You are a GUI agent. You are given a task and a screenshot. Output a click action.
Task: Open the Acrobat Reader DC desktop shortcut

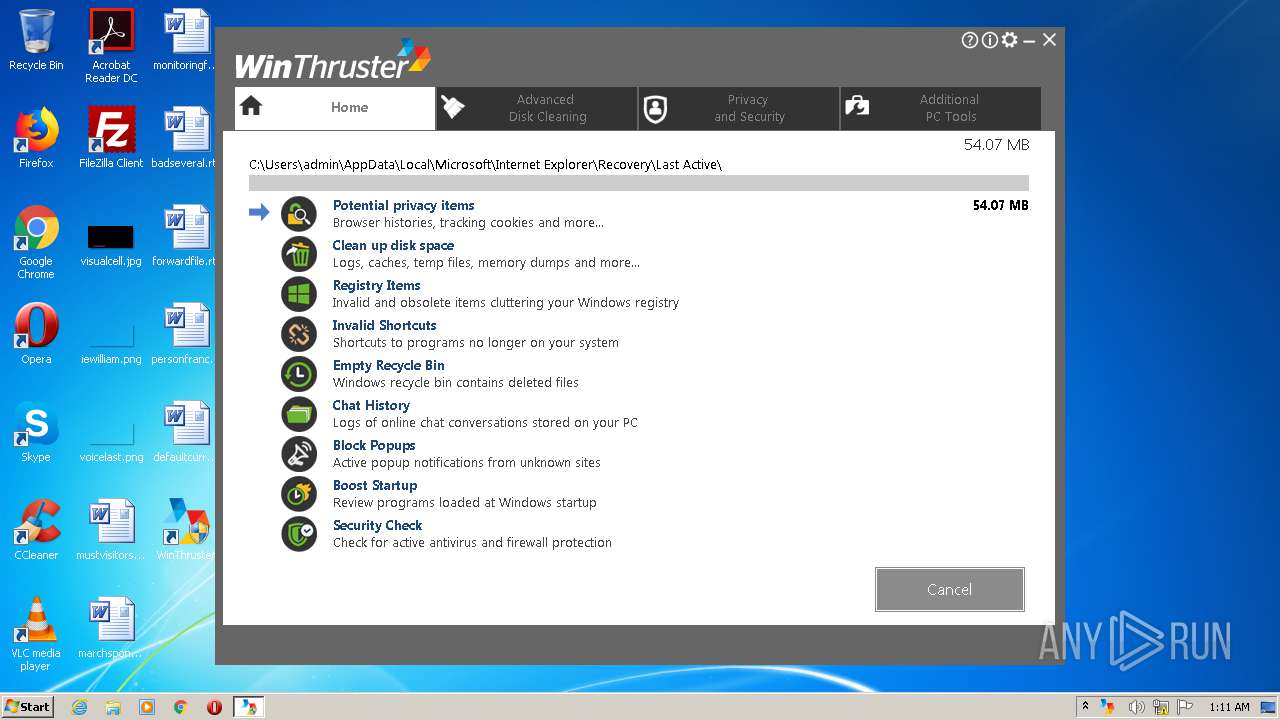click(x=111, y=46)
